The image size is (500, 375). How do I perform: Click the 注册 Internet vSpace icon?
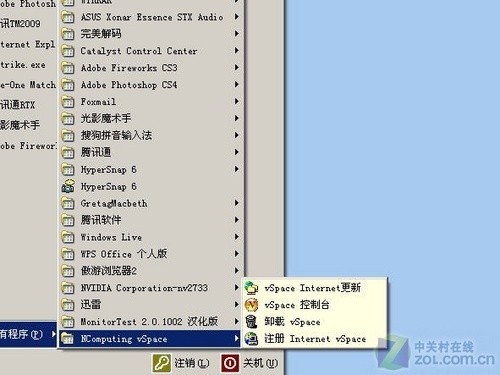point(251,339)
